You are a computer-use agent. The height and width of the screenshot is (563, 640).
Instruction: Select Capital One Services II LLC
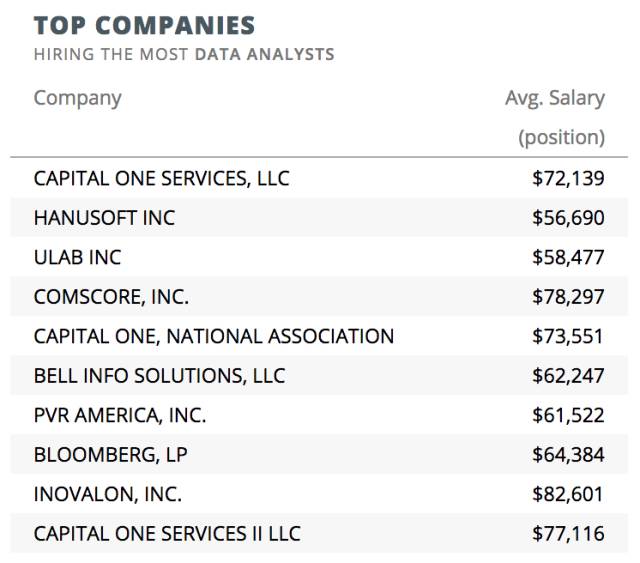point(167,534)
